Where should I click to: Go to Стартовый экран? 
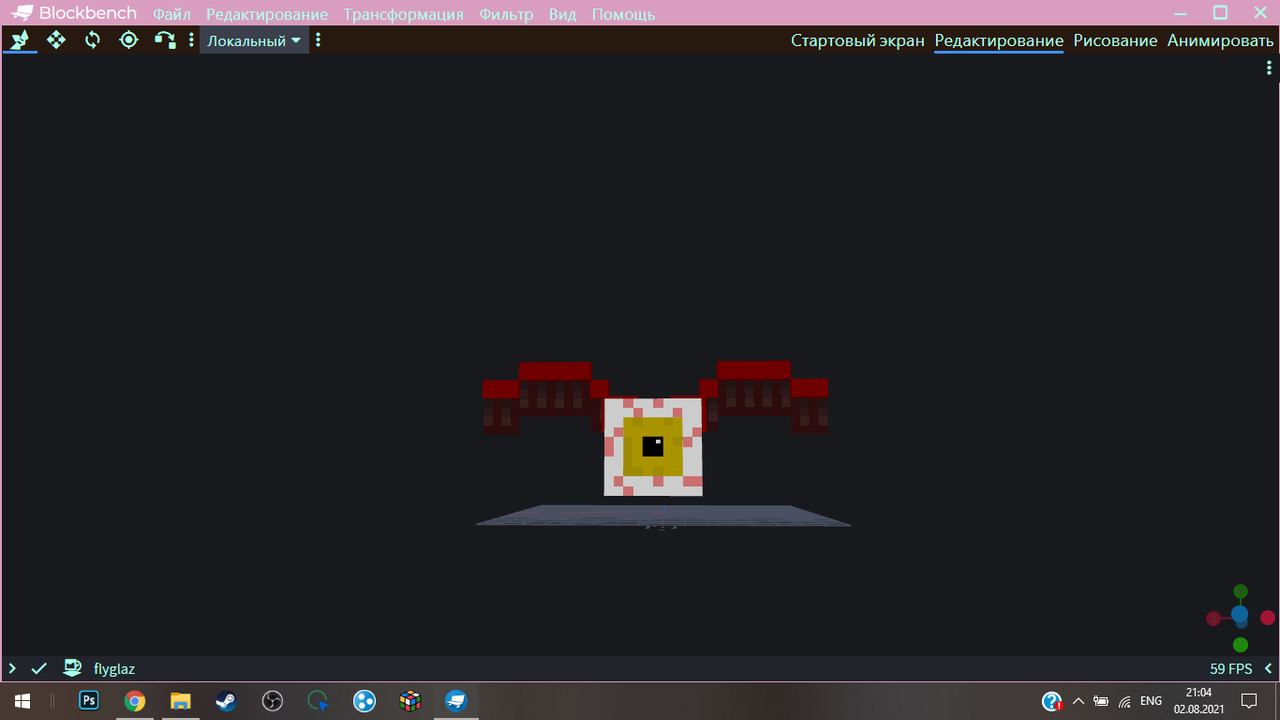[857, 41]
